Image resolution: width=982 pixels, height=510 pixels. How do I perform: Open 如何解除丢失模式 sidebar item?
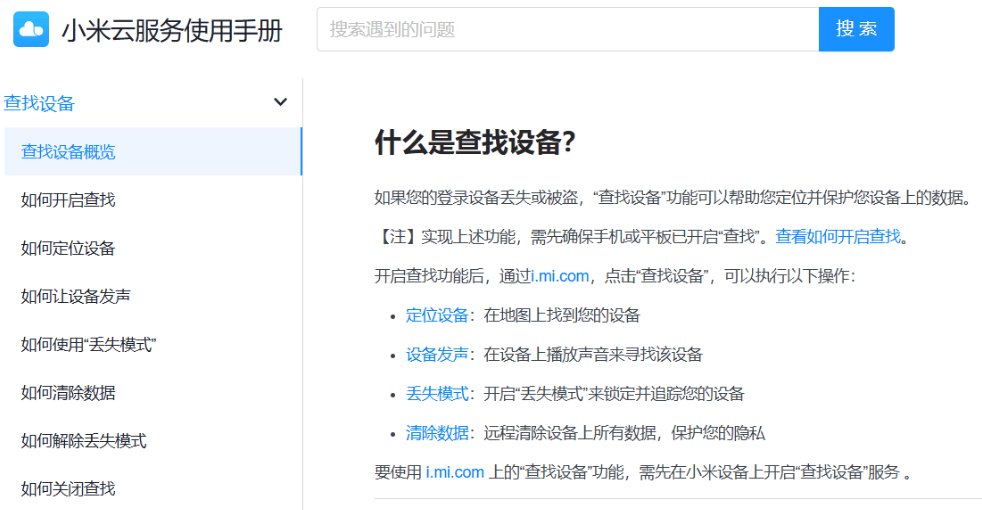point(153,440)
